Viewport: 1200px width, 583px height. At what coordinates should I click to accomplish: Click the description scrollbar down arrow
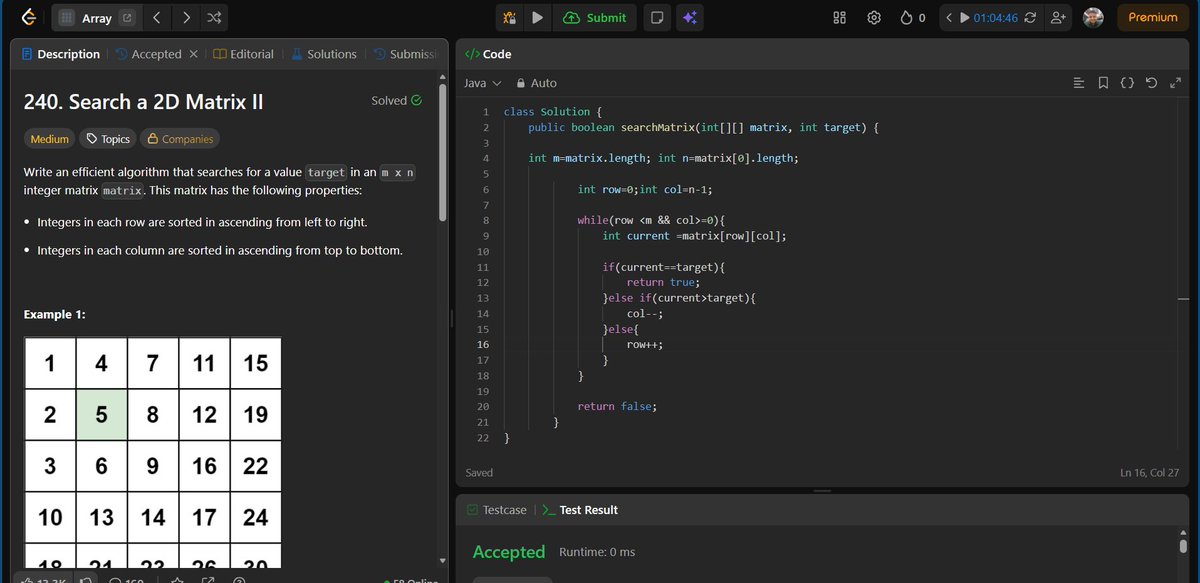443,559
